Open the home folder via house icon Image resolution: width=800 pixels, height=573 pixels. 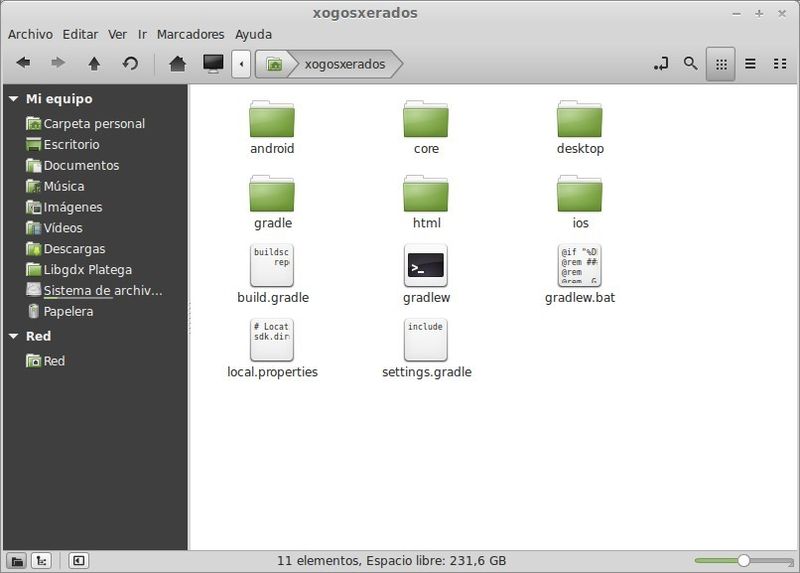177,64
